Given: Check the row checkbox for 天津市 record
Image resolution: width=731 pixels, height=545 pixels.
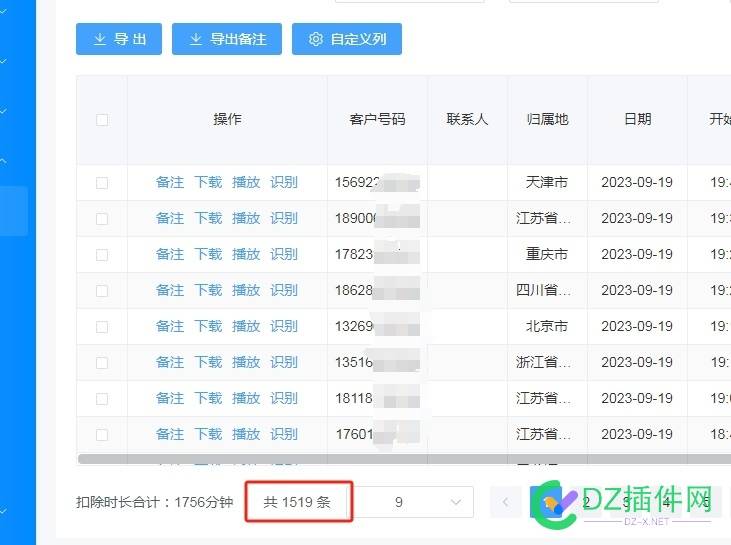Looking at the screenshot, I should 102,183.
